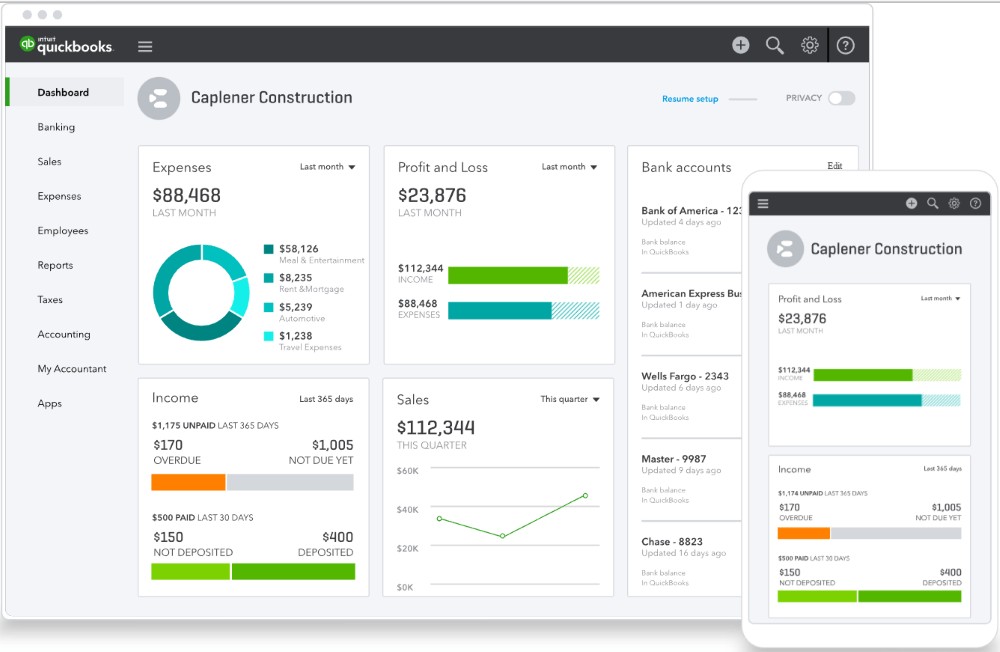Viewport: 1000px width, 652px height.
Task: Open Taxes in the sidebar
Action: (x=50, y=299)
